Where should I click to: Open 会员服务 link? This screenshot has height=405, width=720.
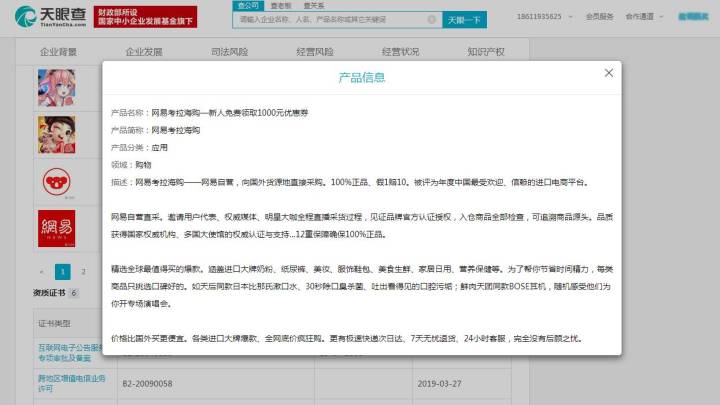point(600,17)
